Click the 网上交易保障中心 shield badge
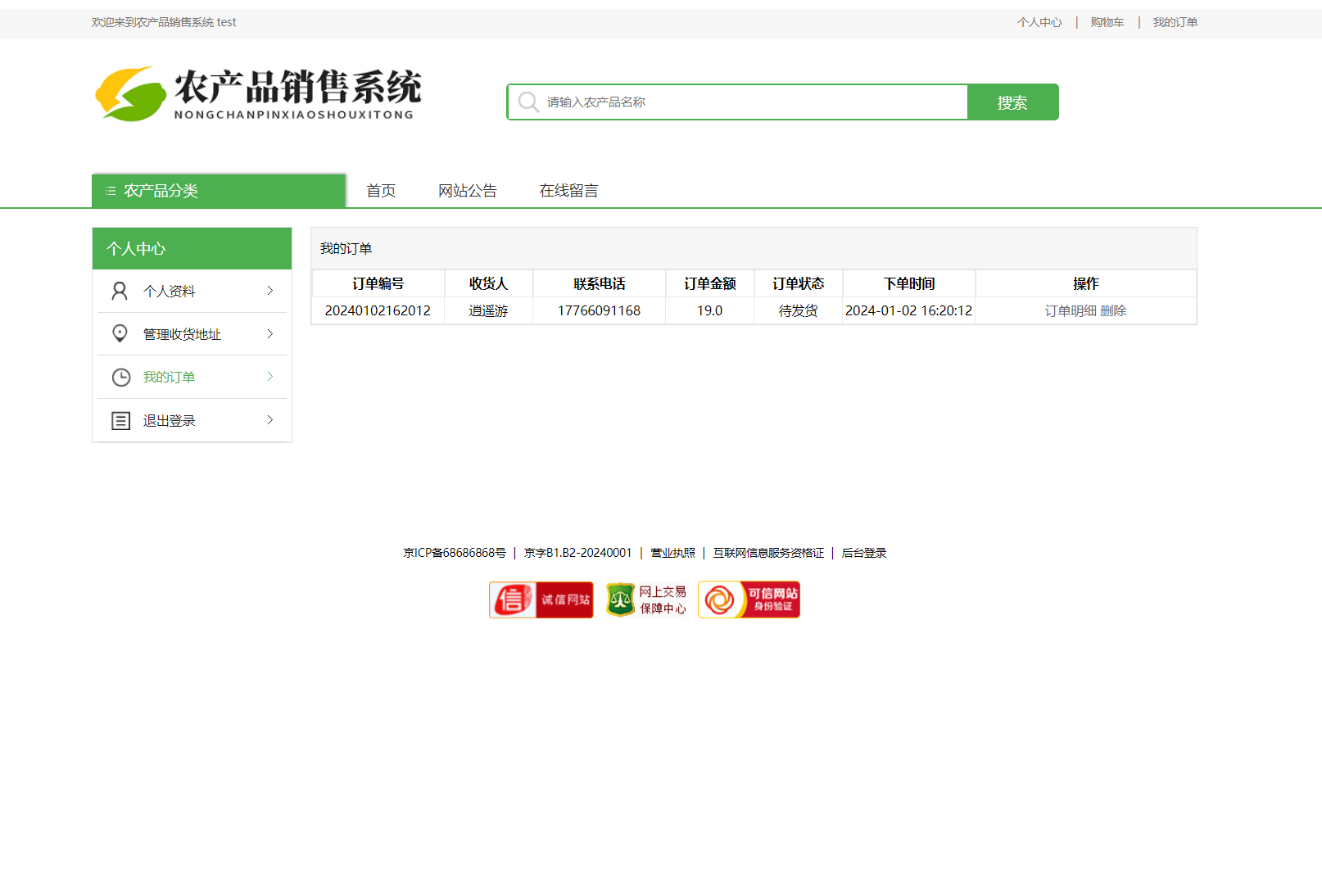Image resolution: width=1322 pixels, height=896 pixels. 646,599
